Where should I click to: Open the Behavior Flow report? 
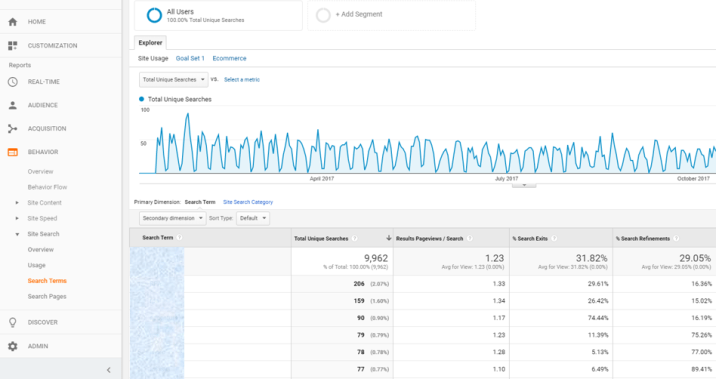click(47, 187)
